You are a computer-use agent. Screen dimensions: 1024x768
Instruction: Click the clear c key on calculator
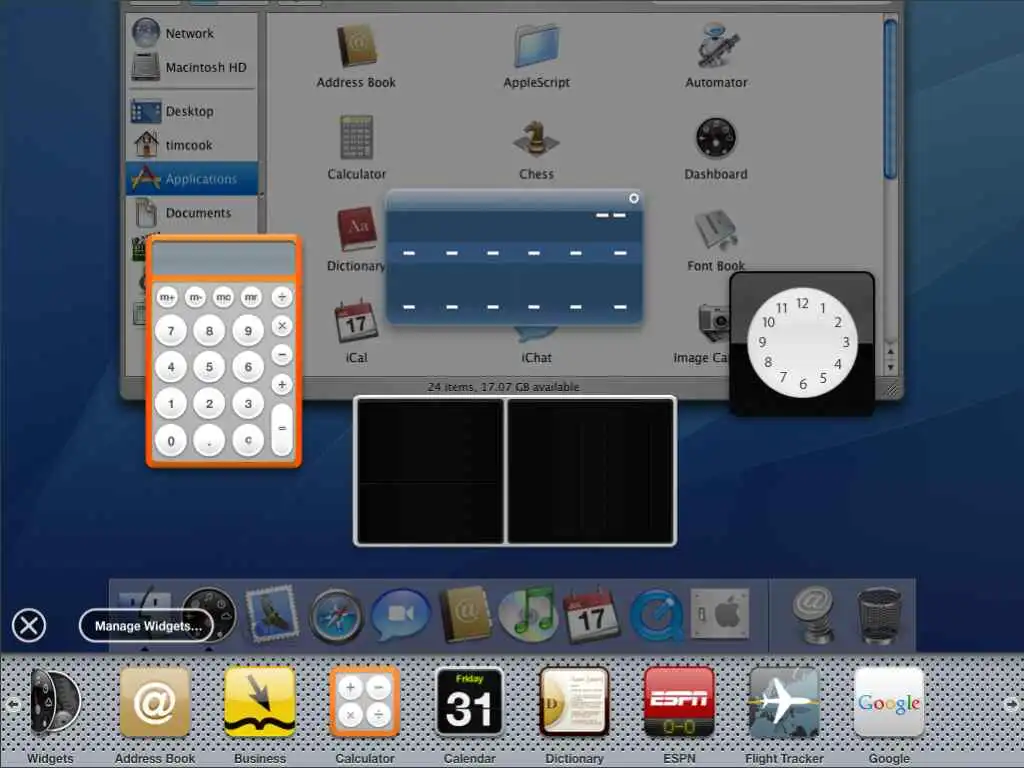click(x=248, y=441)
